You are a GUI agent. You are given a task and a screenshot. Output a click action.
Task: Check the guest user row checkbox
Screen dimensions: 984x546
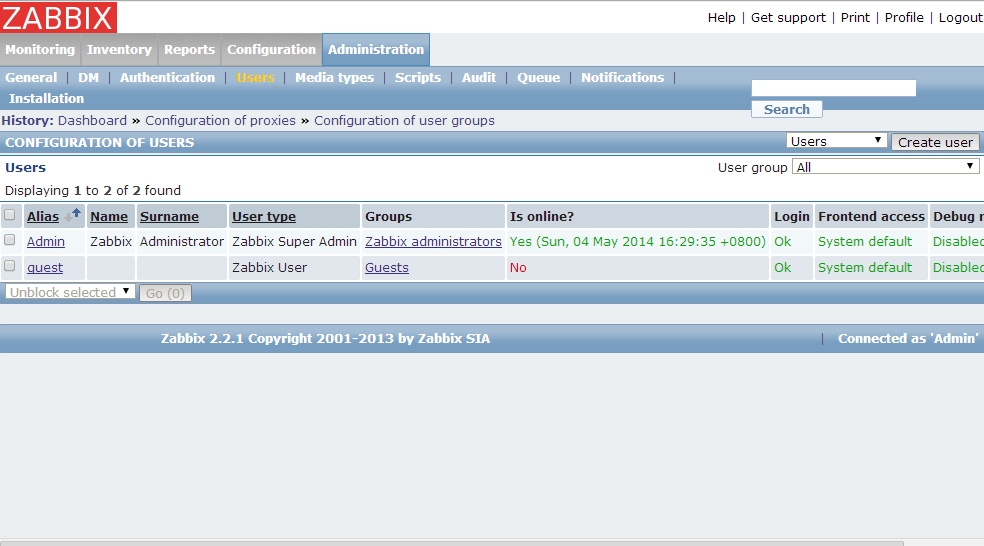pos(9,265)
